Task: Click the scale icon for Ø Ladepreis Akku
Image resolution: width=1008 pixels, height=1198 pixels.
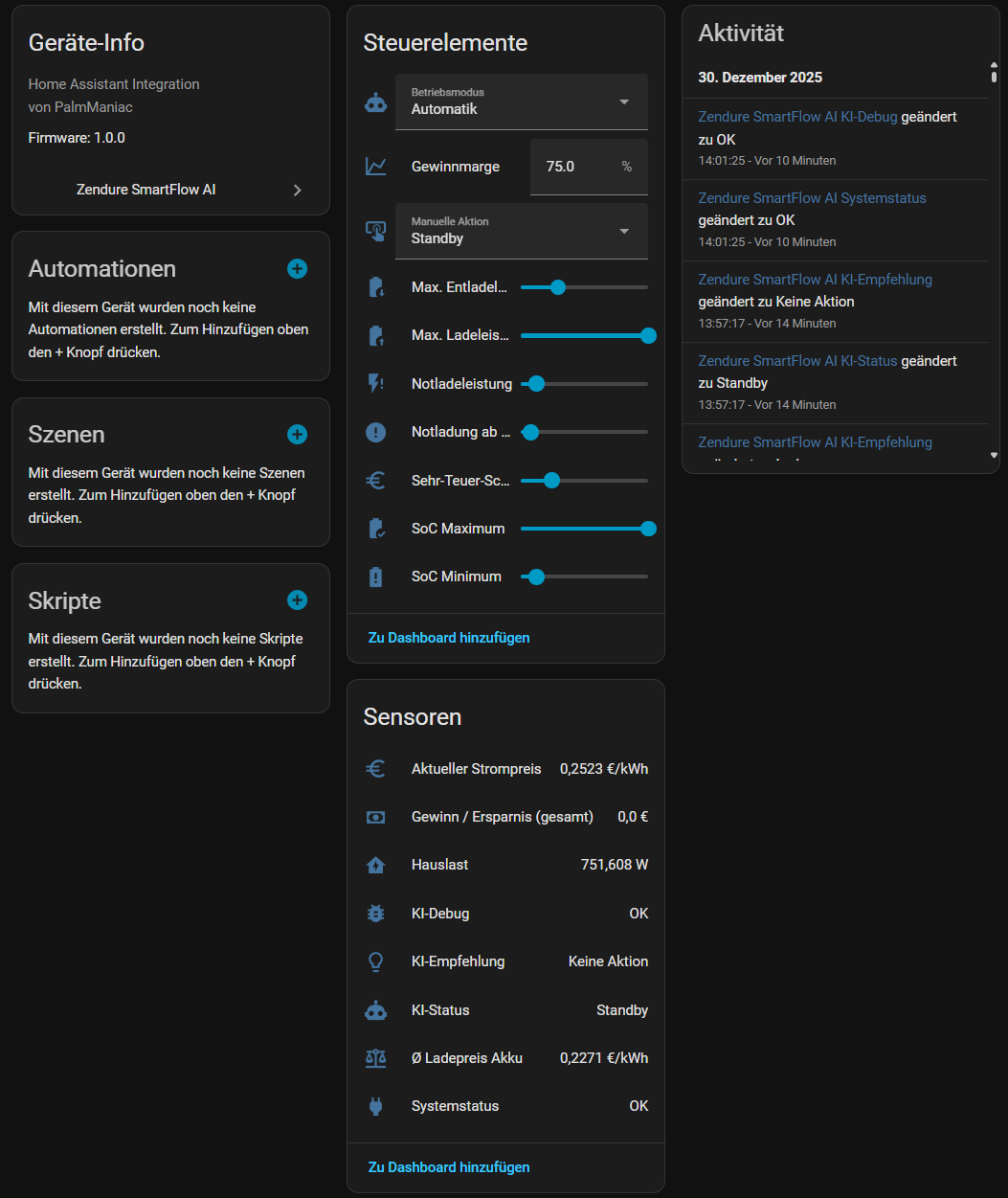Action: [376, 1058]
